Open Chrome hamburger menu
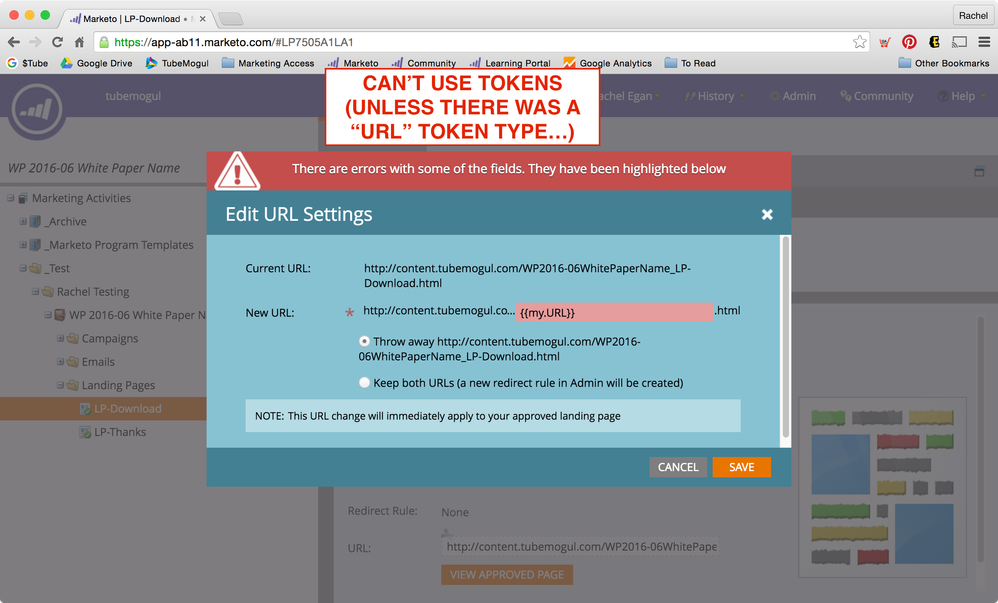This screenshot has width=998, height=603. click(984, 42)
